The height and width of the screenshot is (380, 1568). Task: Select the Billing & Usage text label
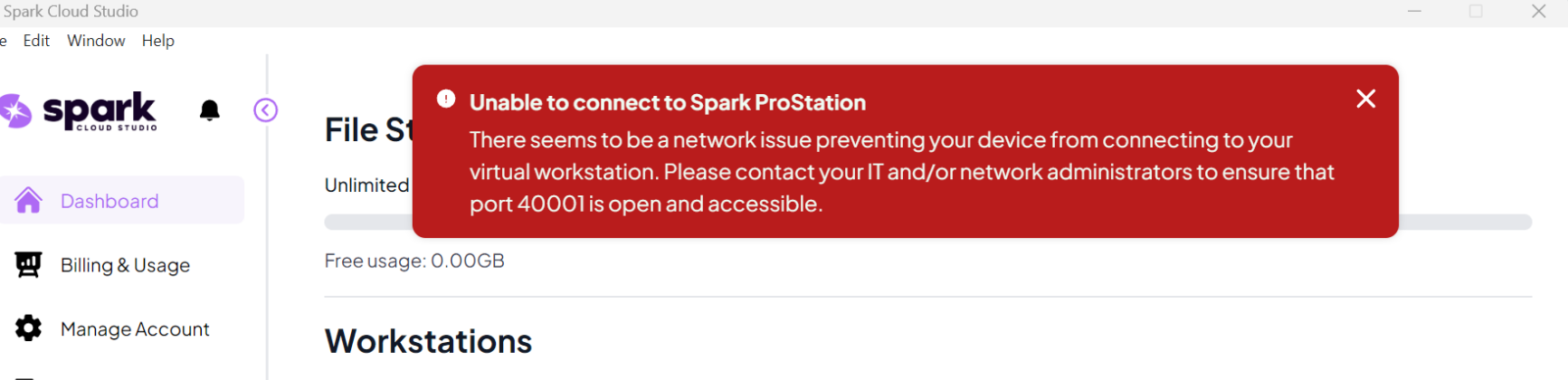125,265
